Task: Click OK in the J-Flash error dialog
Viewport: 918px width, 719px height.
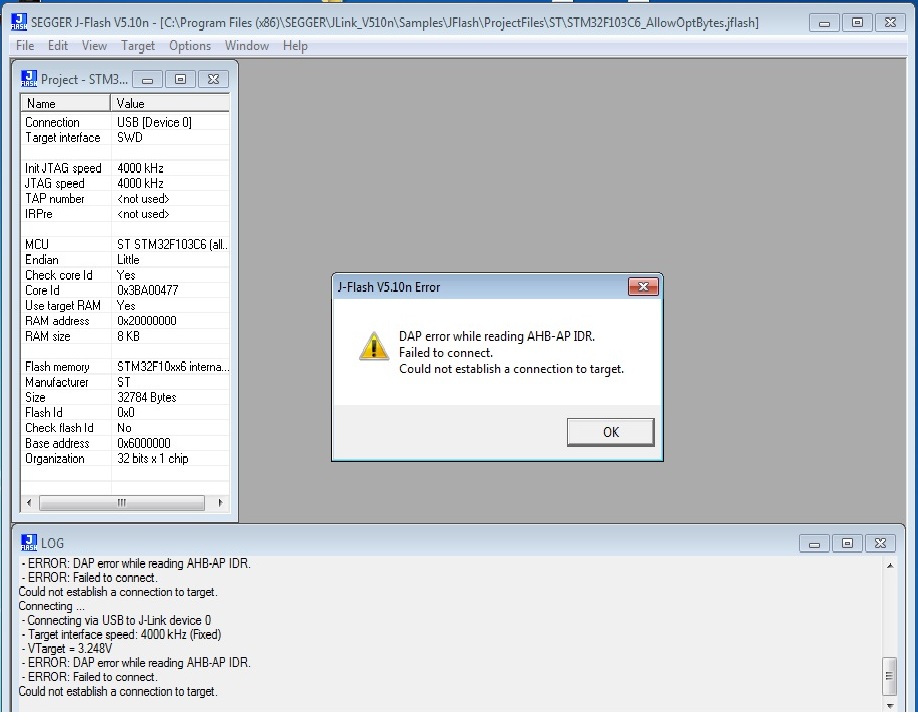Action: 611,432
